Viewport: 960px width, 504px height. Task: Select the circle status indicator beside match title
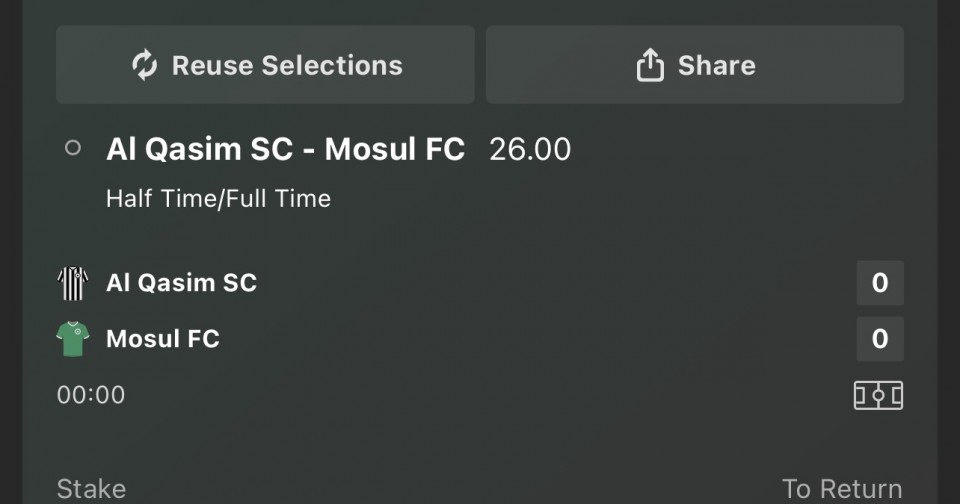72,148
